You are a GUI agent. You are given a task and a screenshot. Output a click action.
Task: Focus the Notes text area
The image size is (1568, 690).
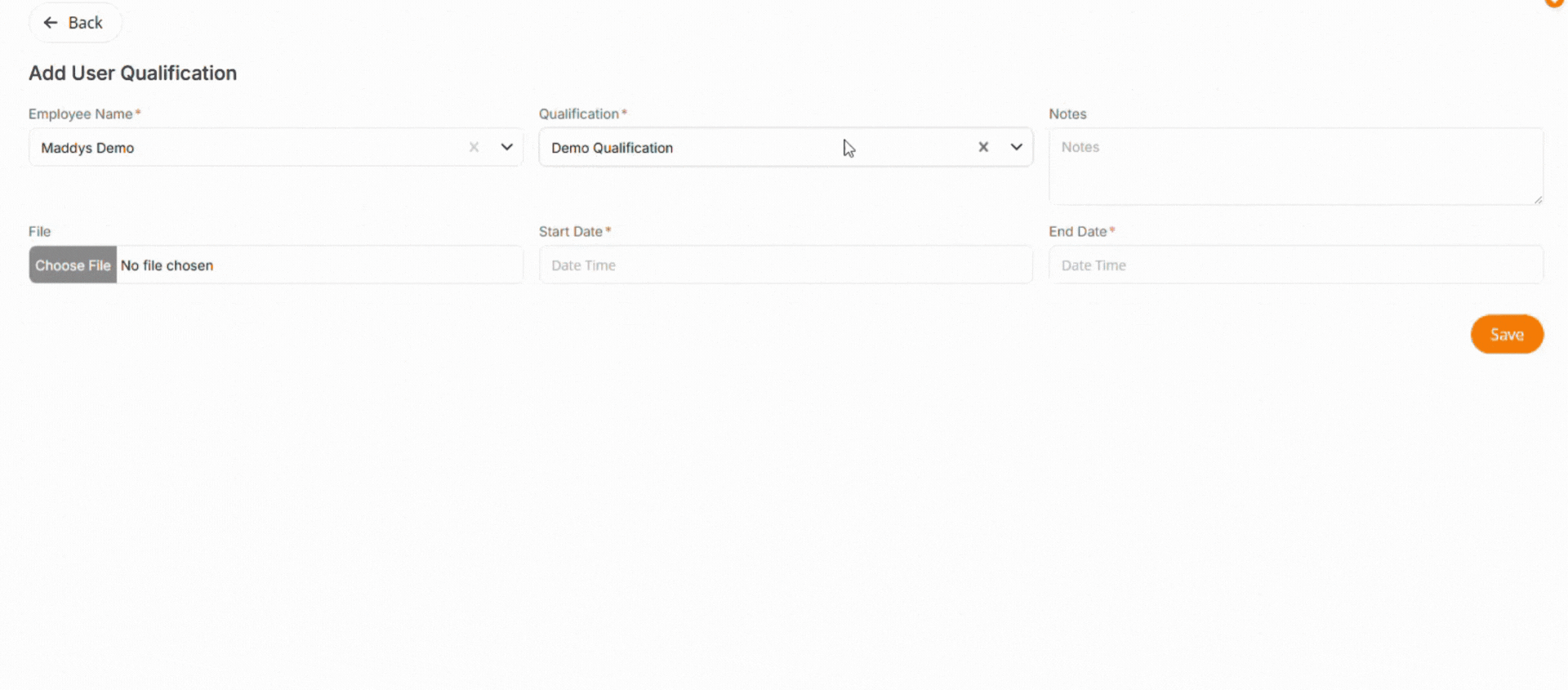1295,166
